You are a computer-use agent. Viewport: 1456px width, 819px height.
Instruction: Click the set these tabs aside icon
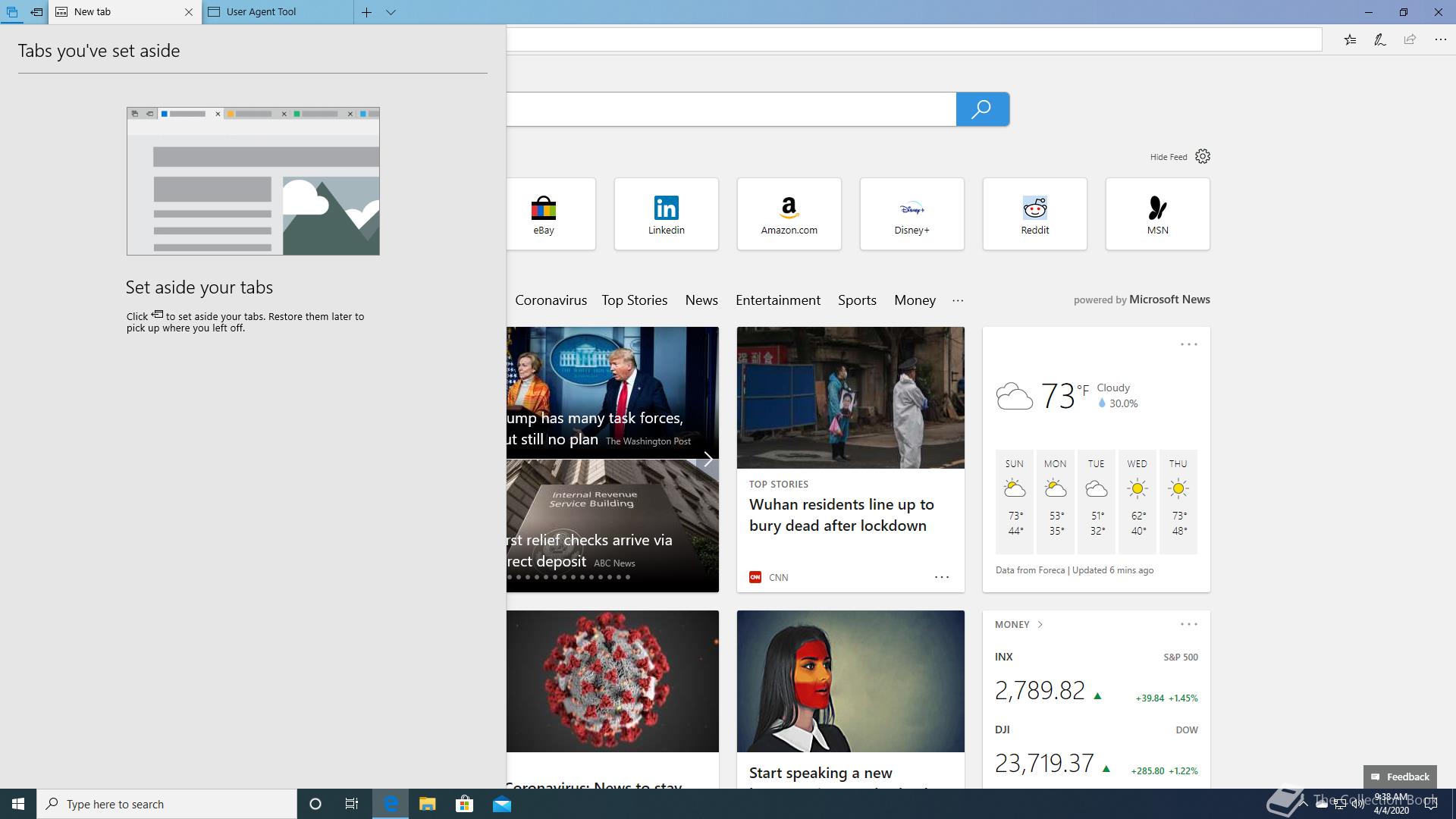36,12
